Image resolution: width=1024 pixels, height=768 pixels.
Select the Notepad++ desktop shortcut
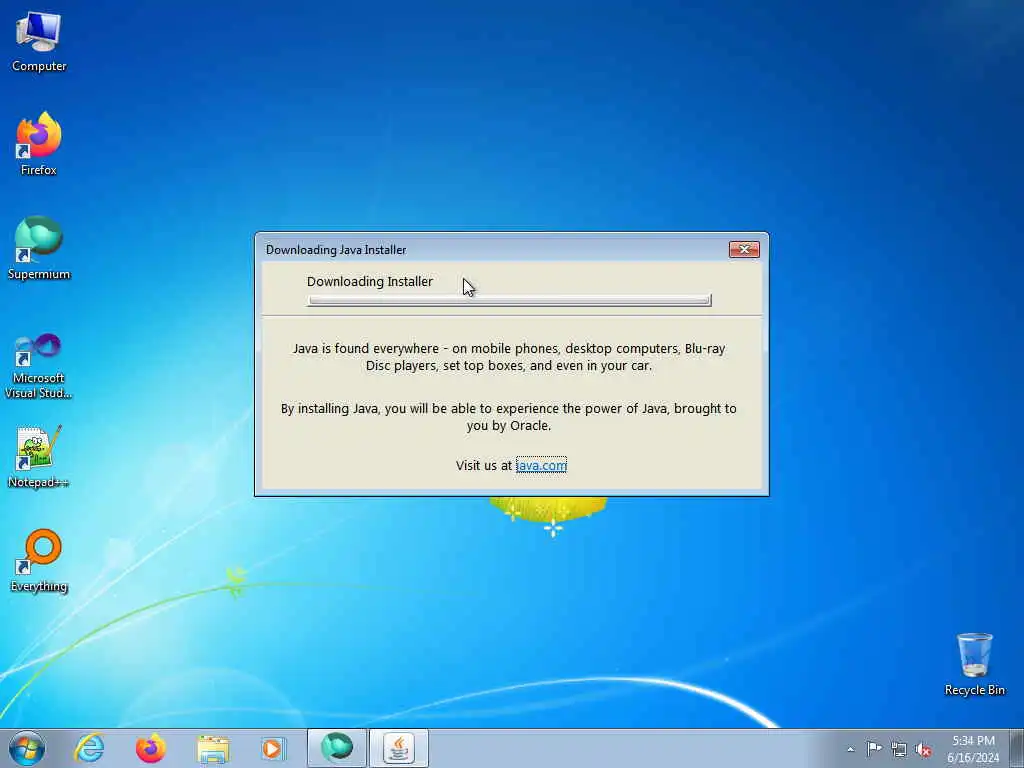point(39,457)
